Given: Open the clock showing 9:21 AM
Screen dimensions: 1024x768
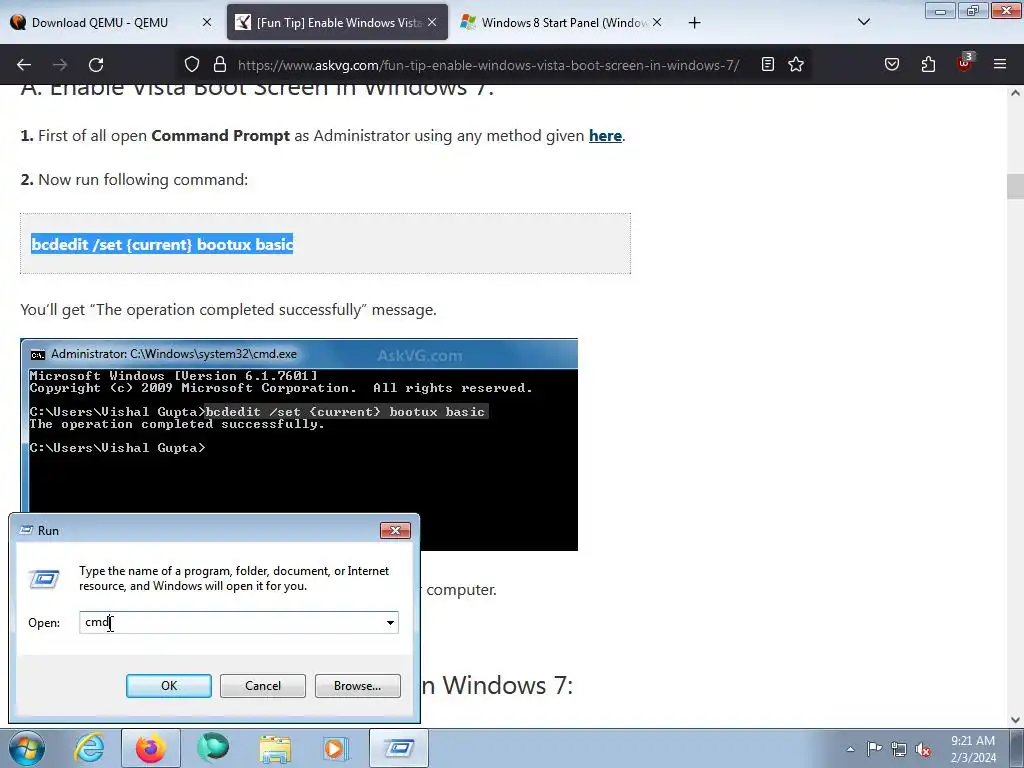Looking at the screenshot, I should pos(972,749).
